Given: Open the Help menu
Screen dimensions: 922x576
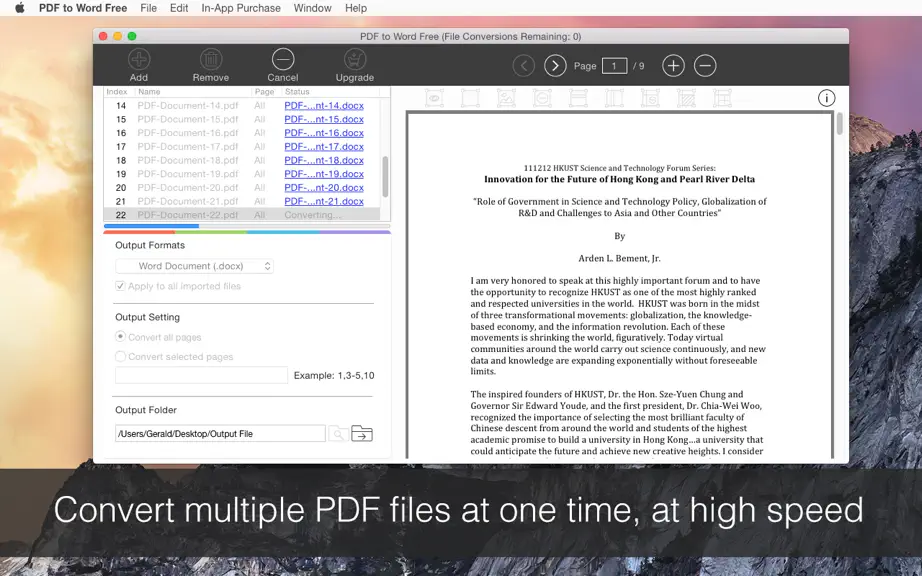Looking at the screenshot, I should point(356,8).
